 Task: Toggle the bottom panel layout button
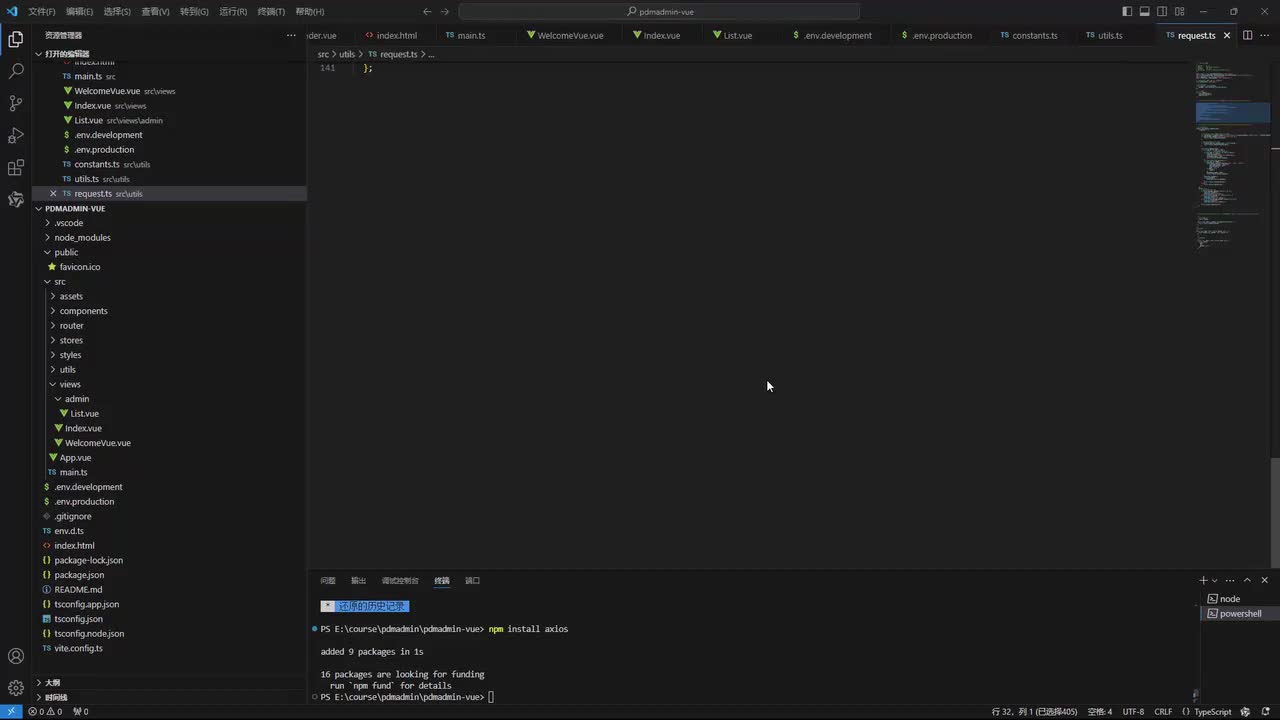[1144, 12]
